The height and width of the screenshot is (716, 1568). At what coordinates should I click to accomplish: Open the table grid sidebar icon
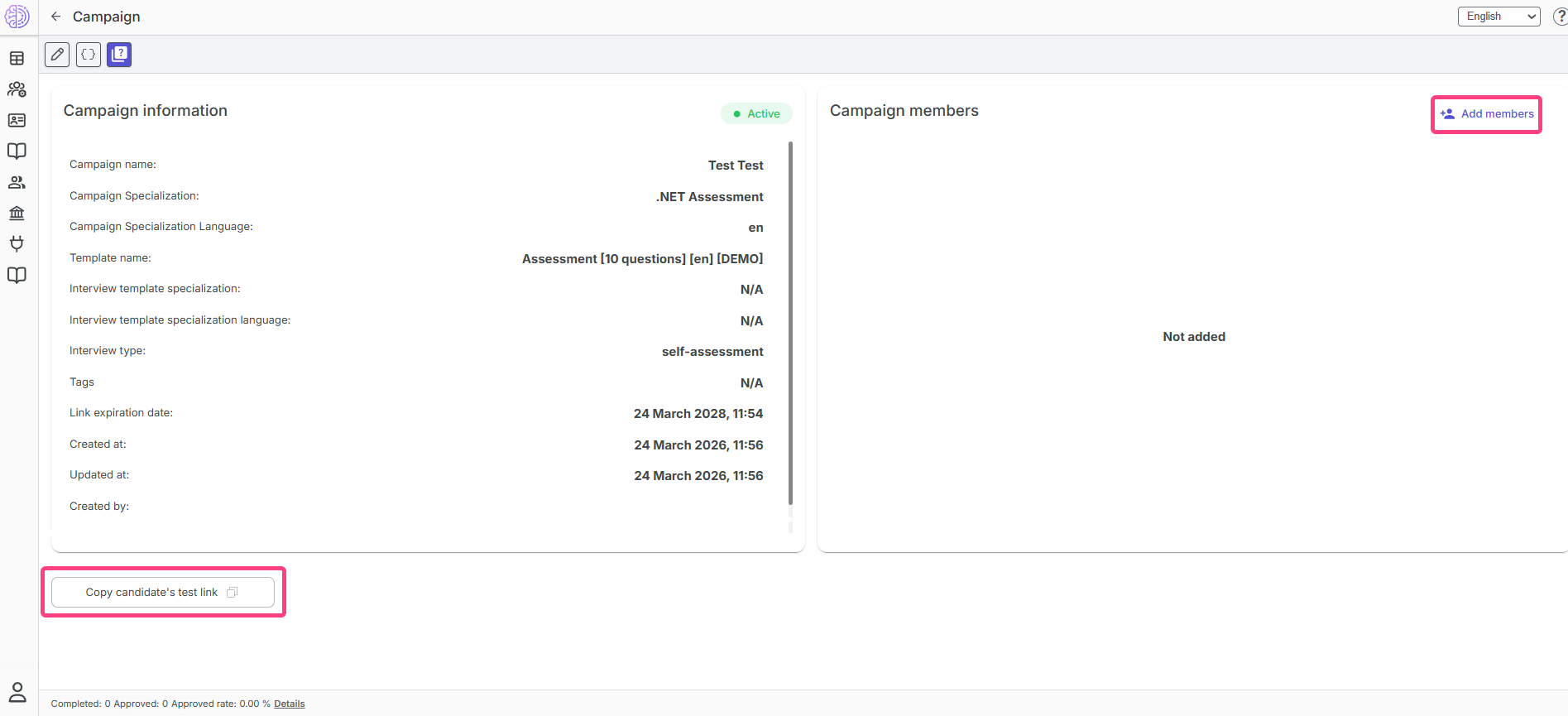[17, 58]
